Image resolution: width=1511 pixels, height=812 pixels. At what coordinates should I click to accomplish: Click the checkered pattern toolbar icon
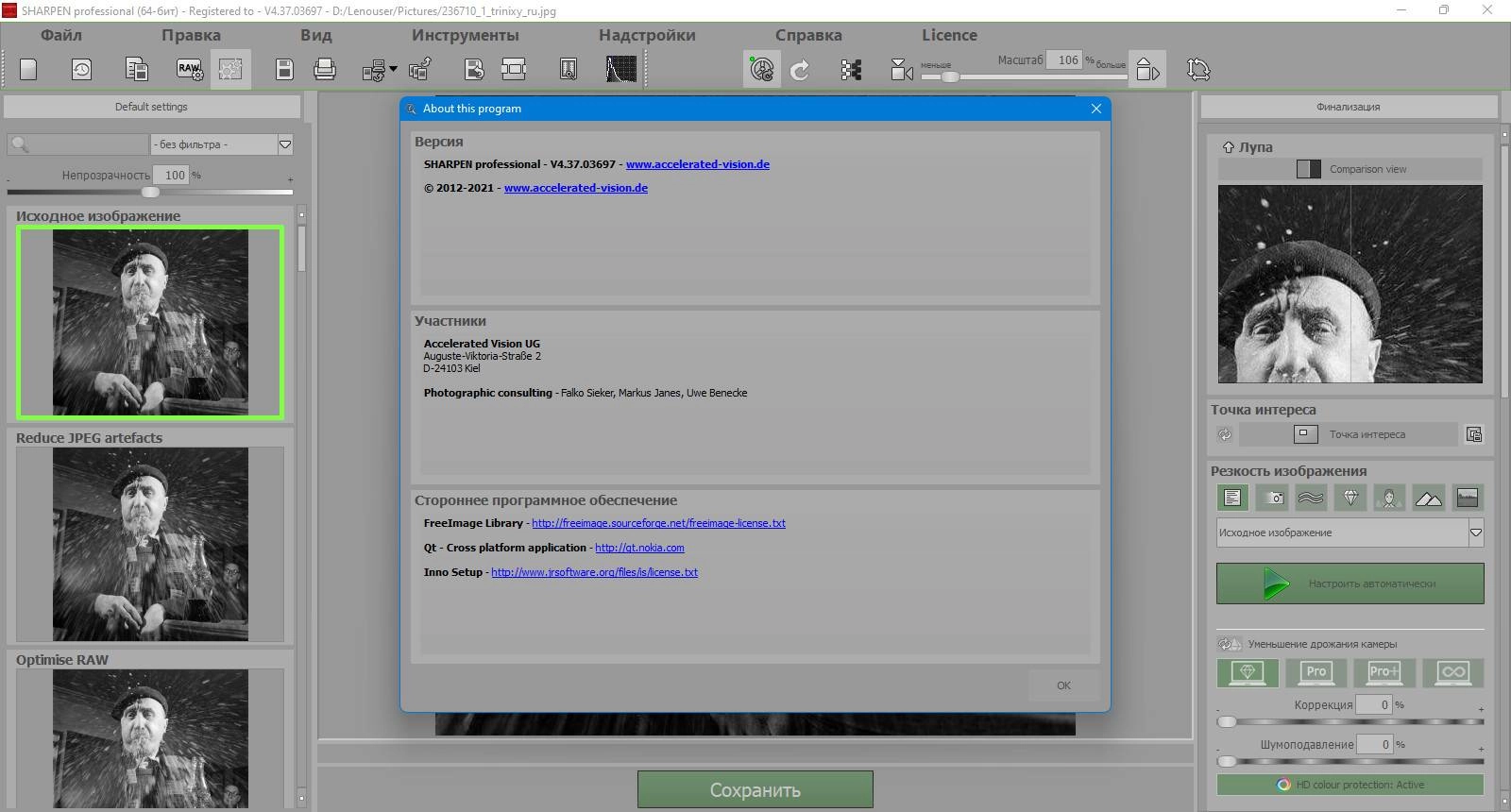click(x=851, y=70)
